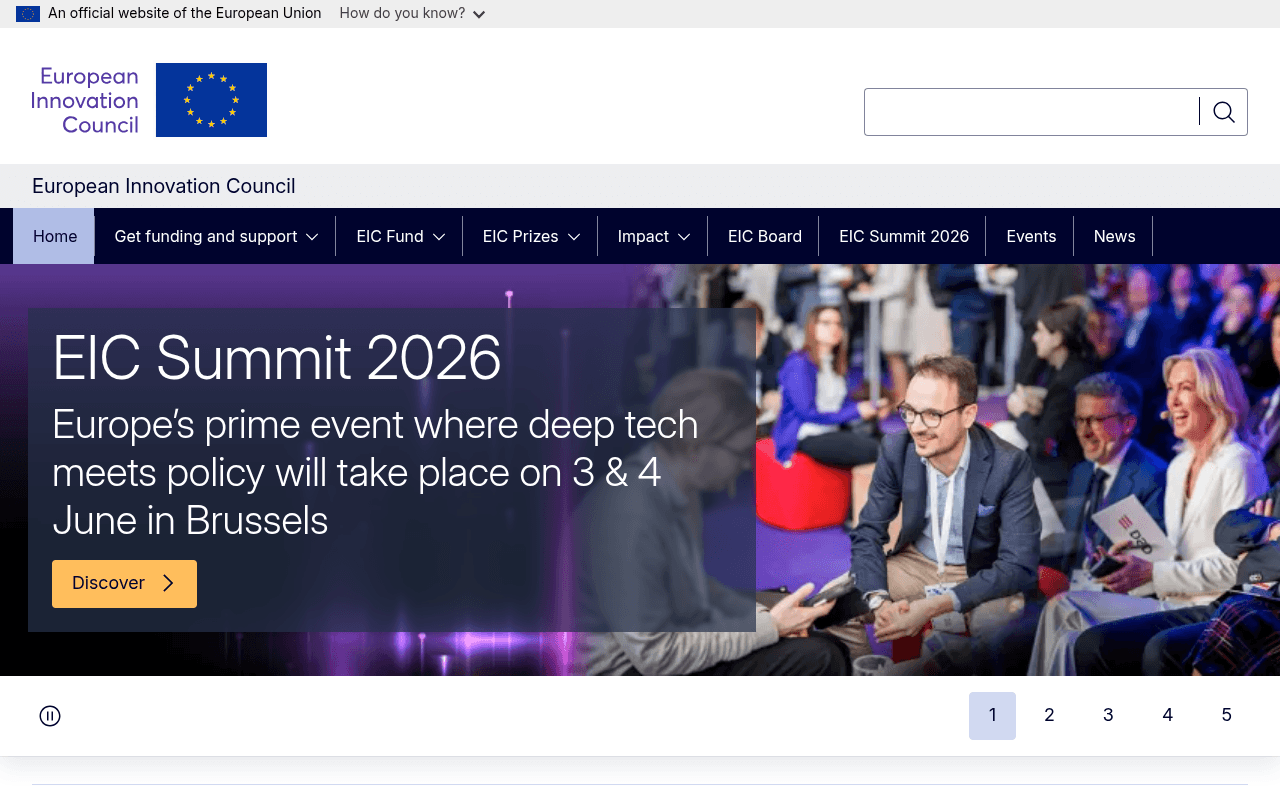The image size is (1280, 800).
Task: Click the 'EIC Summit 2026' banner heading
Action: point(277,358)
